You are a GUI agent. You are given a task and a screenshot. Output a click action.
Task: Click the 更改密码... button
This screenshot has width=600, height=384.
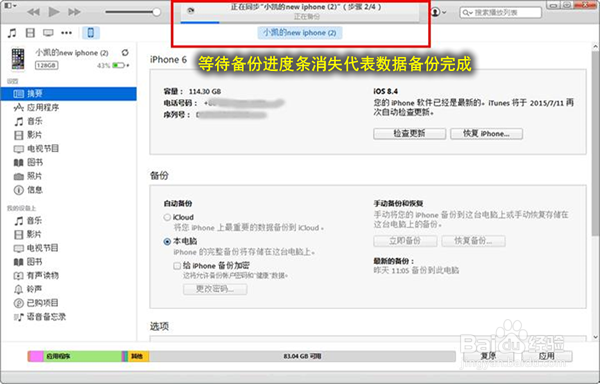coord(215,289)
